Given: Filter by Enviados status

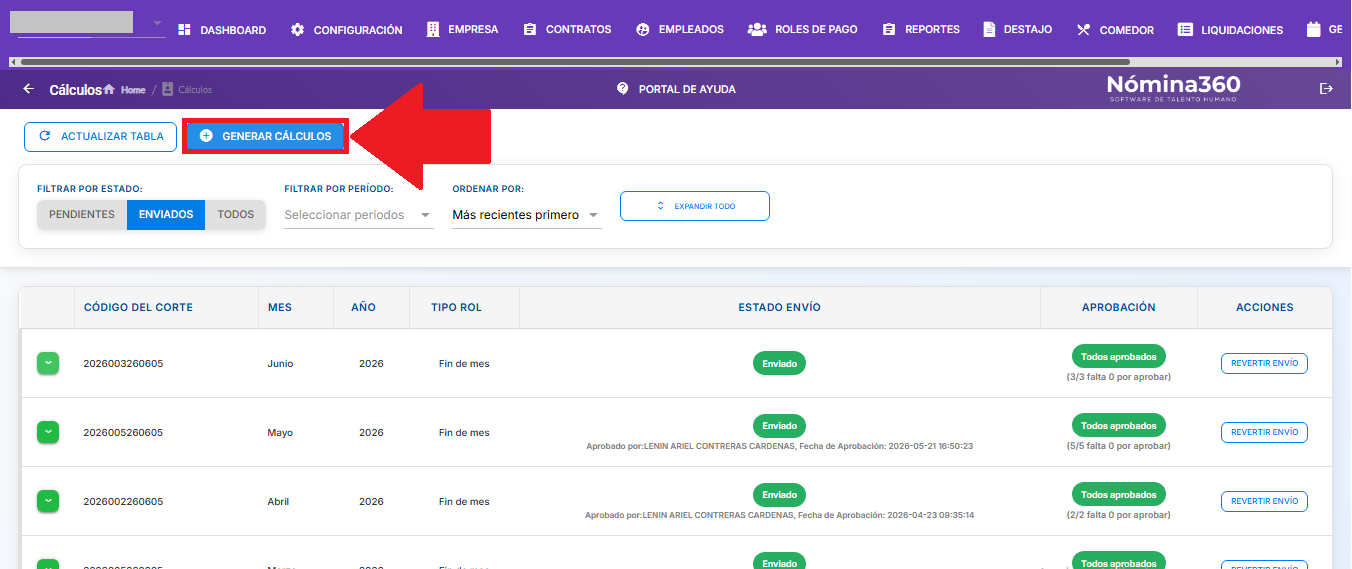Looking at the screenshot, I should point(166,214).
